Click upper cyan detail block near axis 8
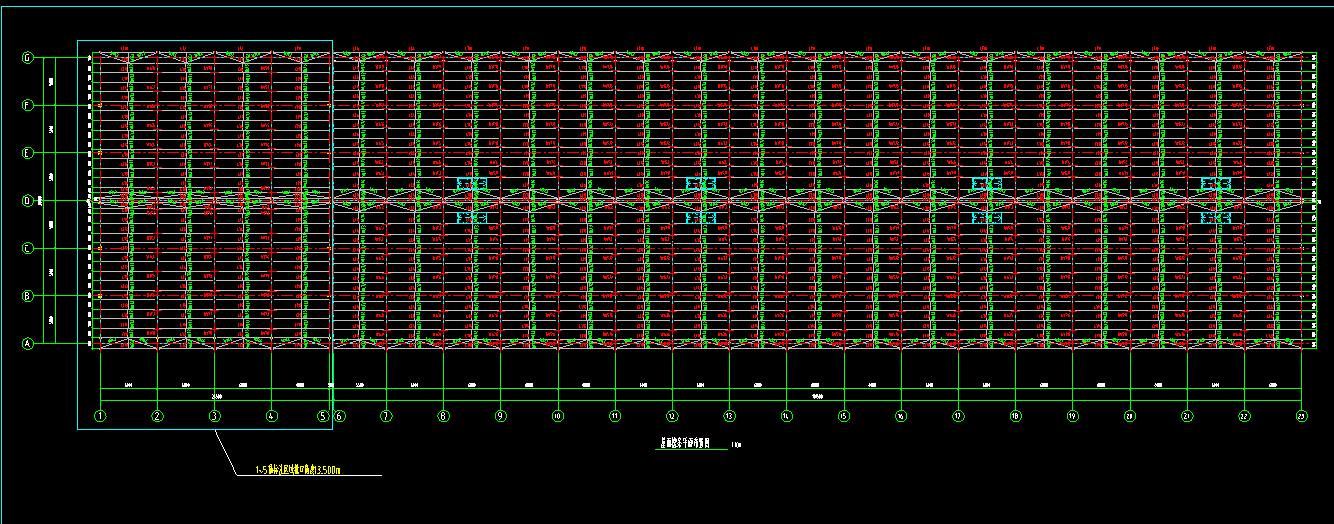Screen dimensions: 1334x524 tap(471, 184)
